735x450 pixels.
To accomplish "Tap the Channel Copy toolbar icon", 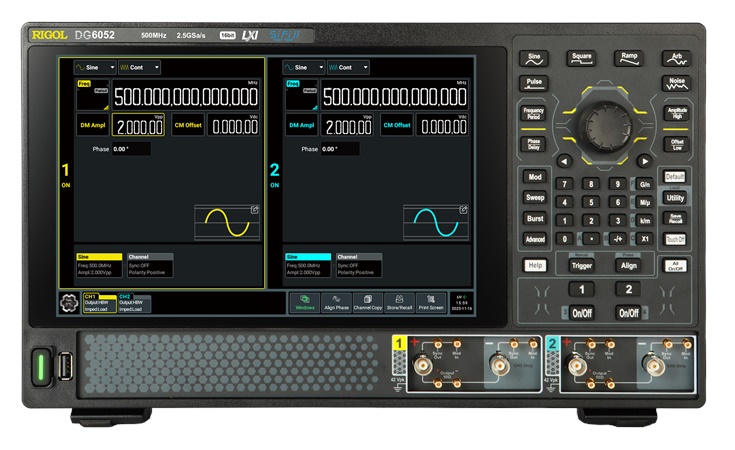I will pyautogui.click(x=368, y=303).
